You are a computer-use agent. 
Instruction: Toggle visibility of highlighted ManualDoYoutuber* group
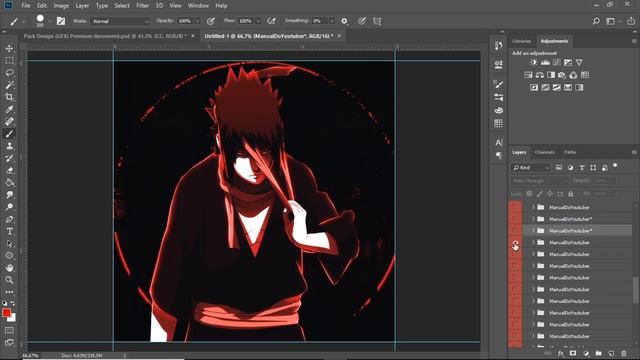(515, 231)
